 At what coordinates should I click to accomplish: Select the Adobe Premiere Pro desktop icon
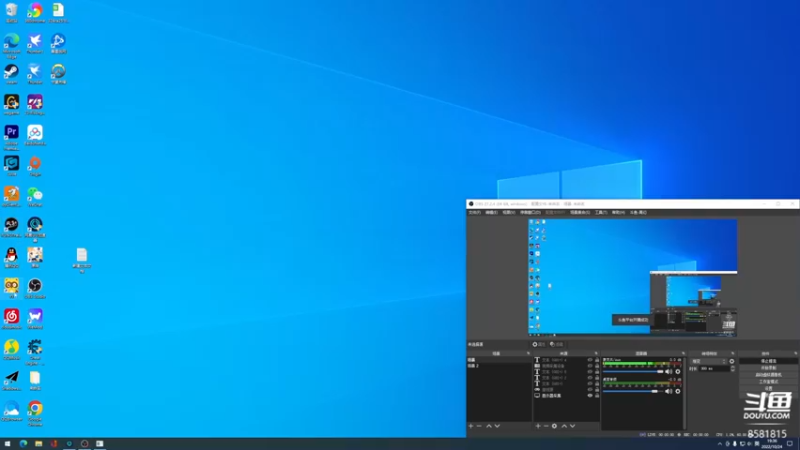[11, 137]
